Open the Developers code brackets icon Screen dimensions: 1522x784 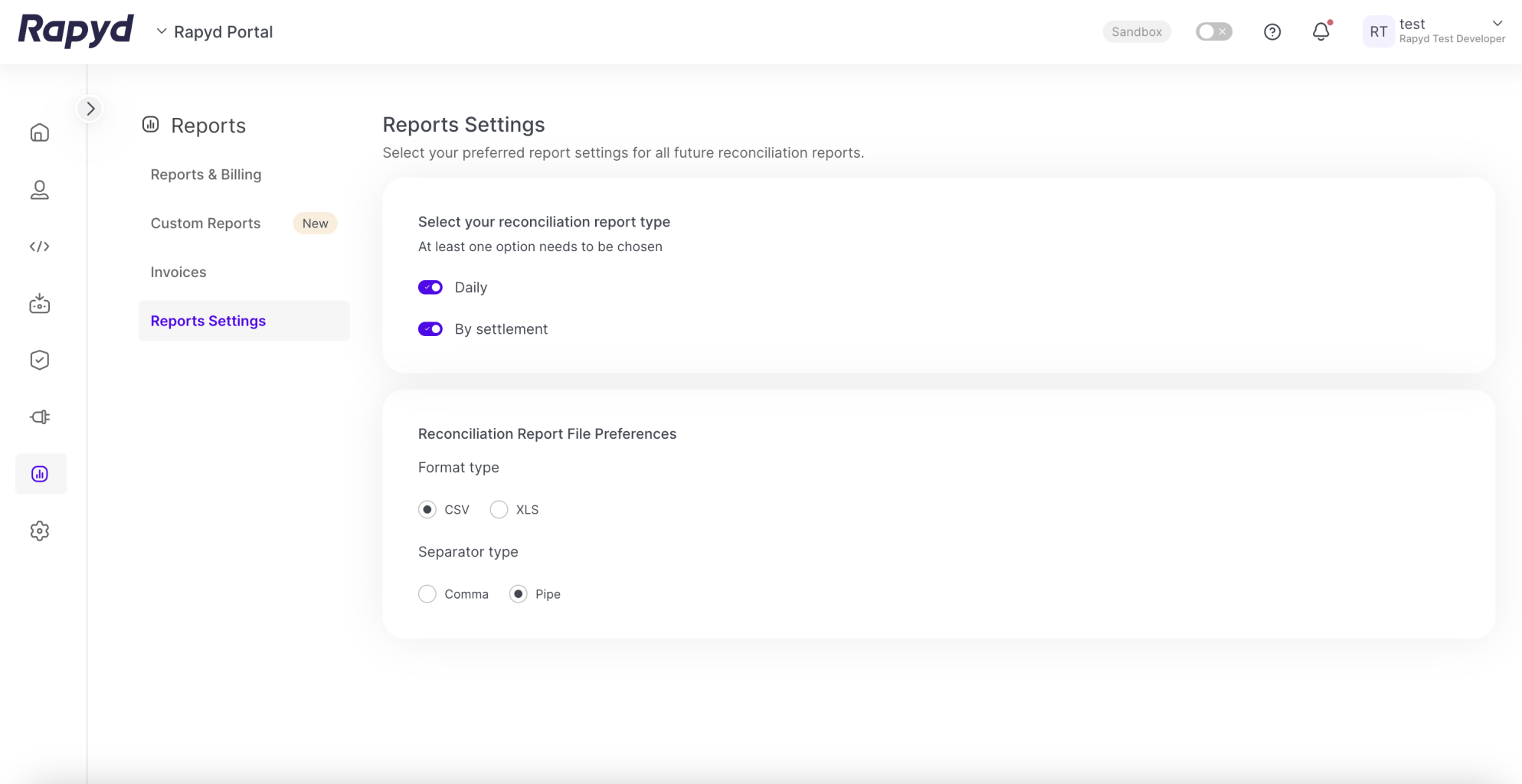(x=40, y=247)
